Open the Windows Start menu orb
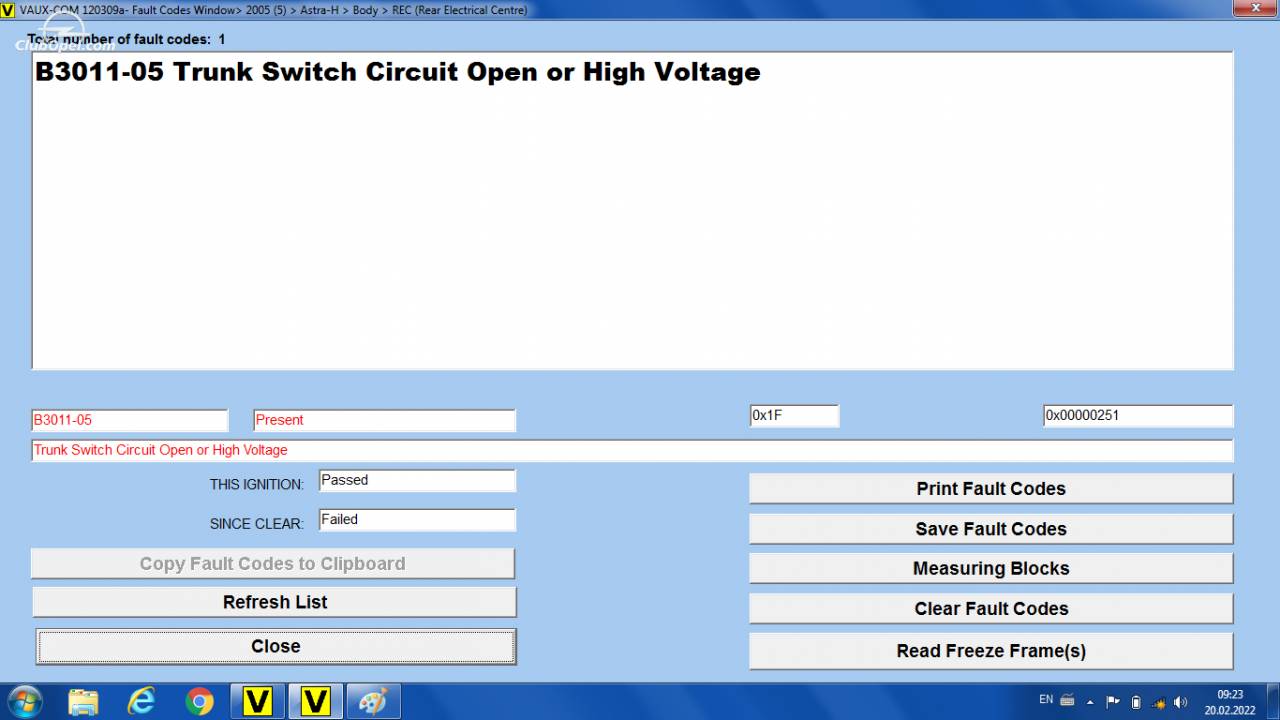 pyautogui.click(x=24, y=701)
